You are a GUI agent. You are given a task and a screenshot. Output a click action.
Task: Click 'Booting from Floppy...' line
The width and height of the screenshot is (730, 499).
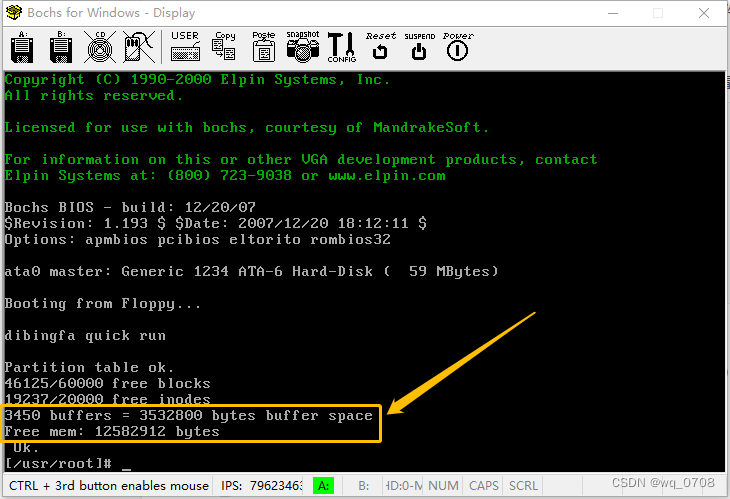[x=102, y=304]
